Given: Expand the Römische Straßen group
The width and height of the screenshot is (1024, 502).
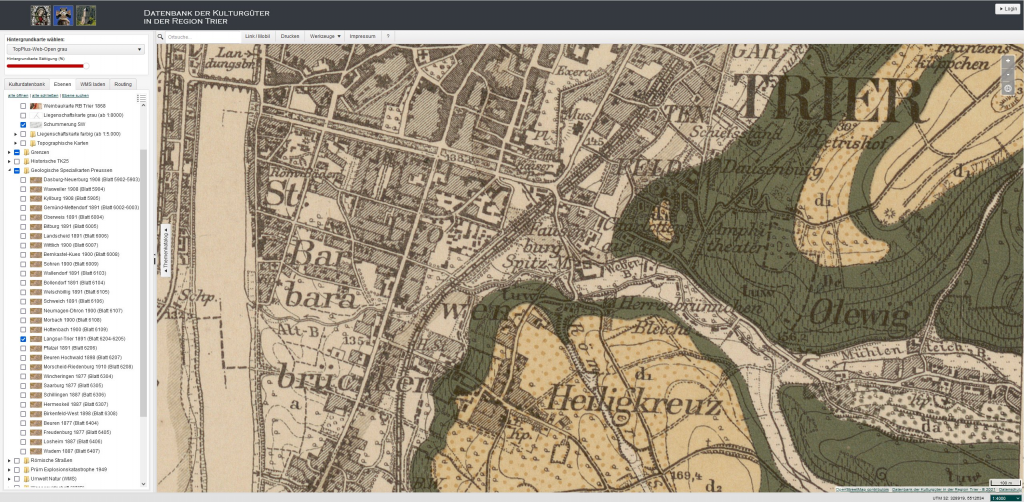Looking at the screenshot, I should tap(9, 460).
